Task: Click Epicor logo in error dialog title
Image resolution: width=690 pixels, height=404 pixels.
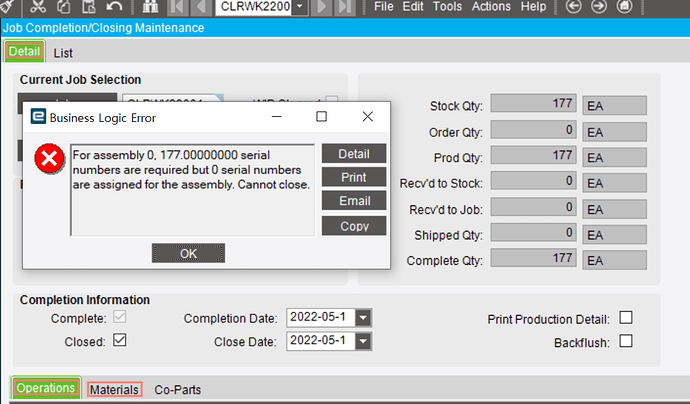Action: (38, 117)
